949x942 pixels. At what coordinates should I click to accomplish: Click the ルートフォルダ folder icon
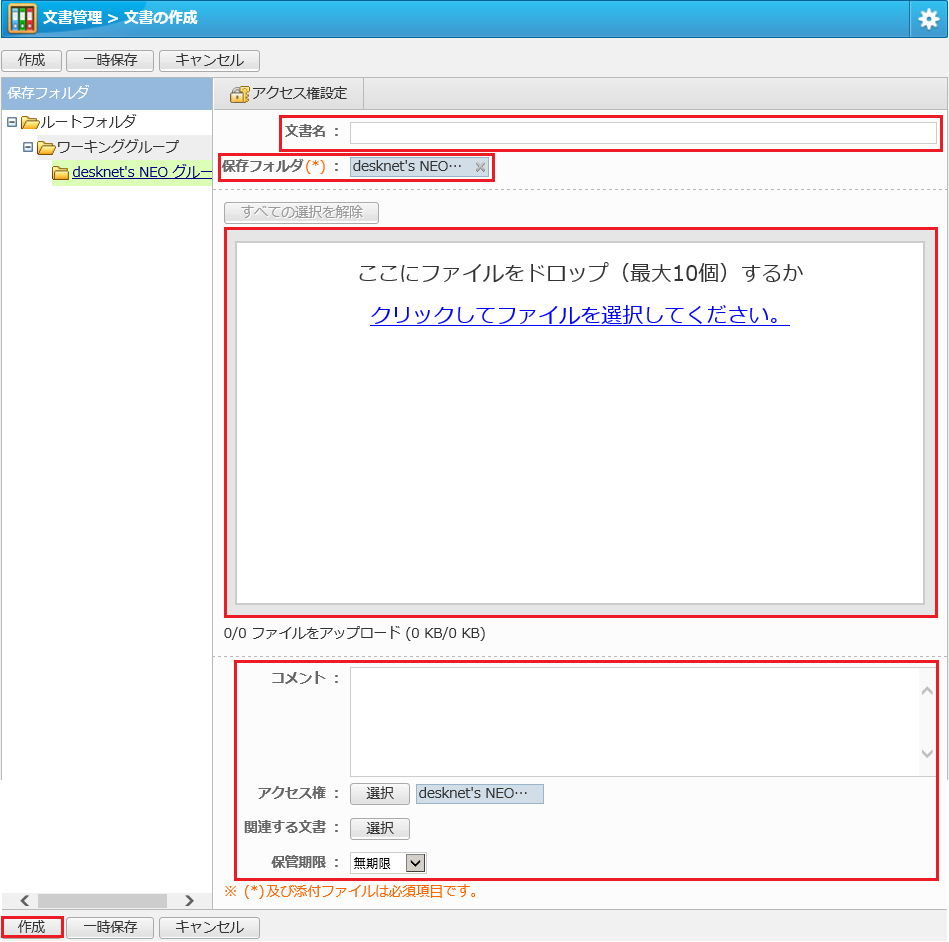coord(30,122)
